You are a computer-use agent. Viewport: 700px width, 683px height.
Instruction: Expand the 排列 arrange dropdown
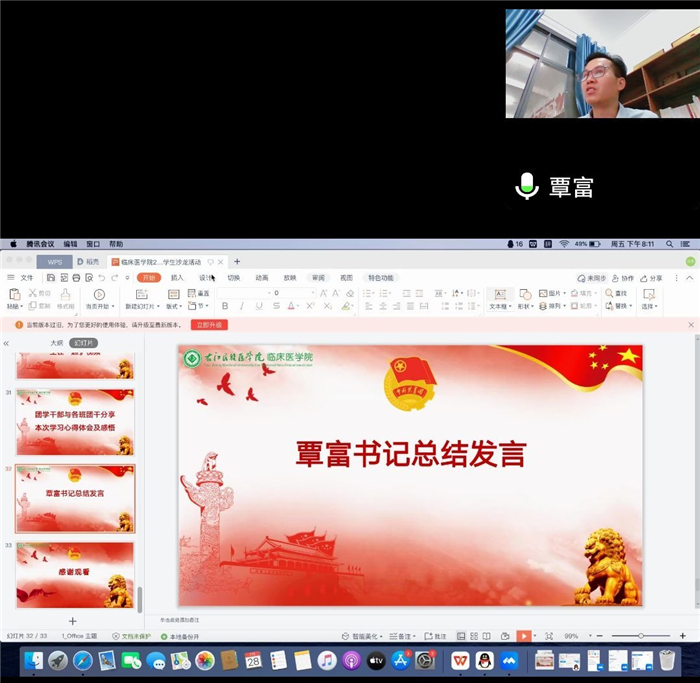[565, 306]
